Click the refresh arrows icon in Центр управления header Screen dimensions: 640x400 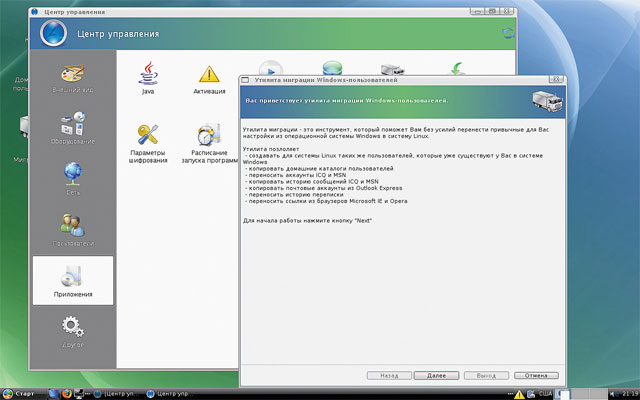tap(508, 33)
